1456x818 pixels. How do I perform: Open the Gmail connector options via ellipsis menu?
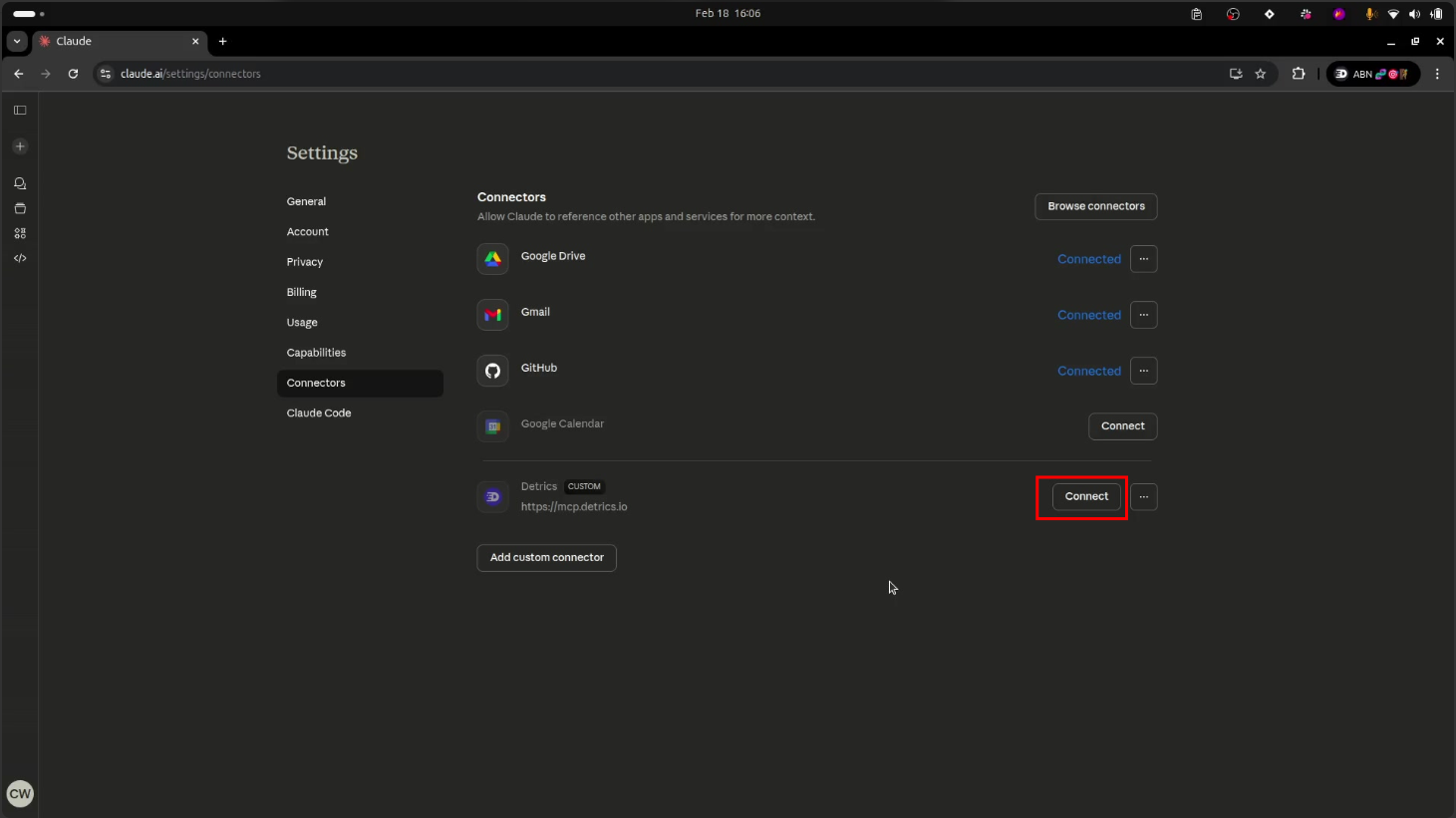coord(1143,315)
